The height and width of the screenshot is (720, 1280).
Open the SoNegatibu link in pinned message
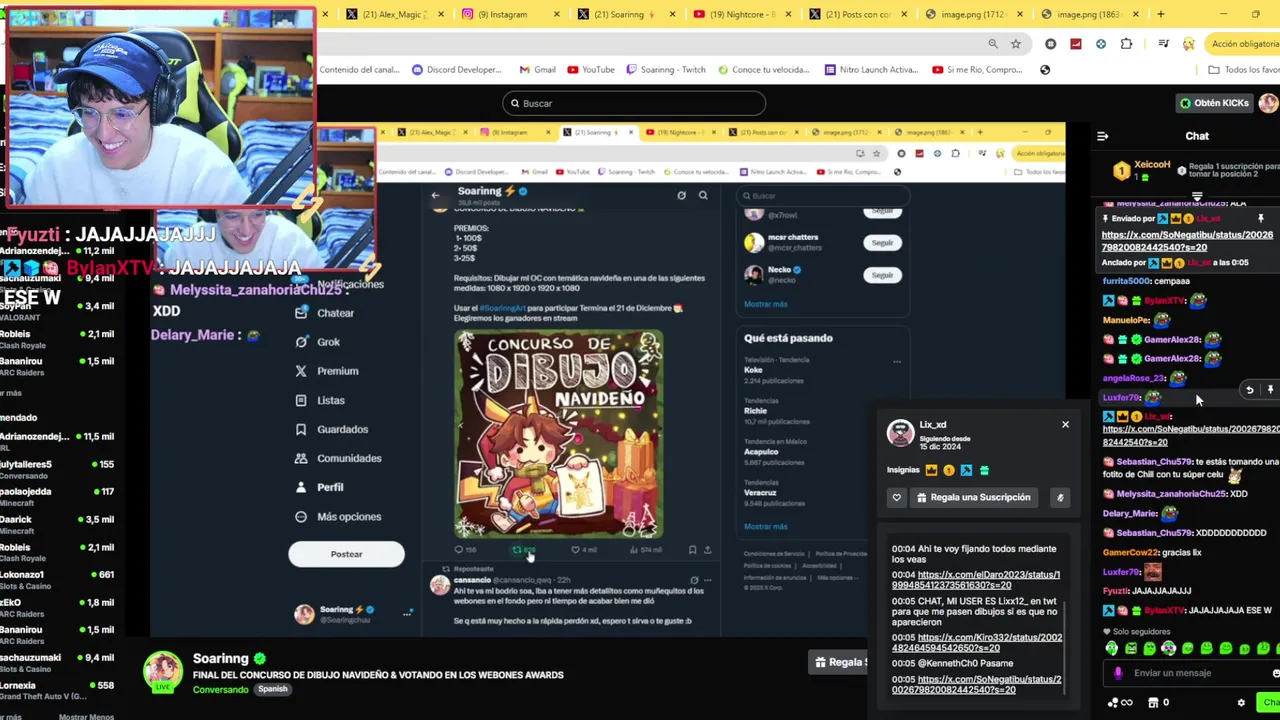1188,241
